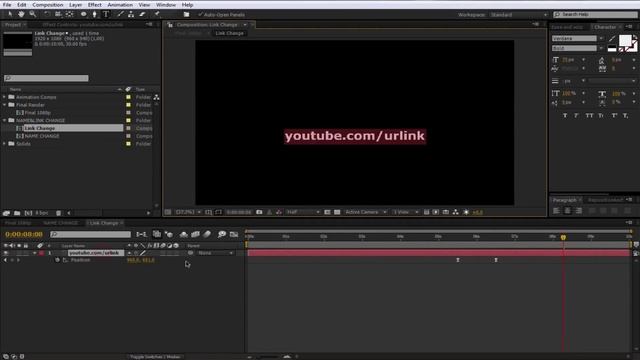Hide the youtube.com/urlink layer with eye toggle
Viewport: 640px width, 360px height.
point(6,253)
